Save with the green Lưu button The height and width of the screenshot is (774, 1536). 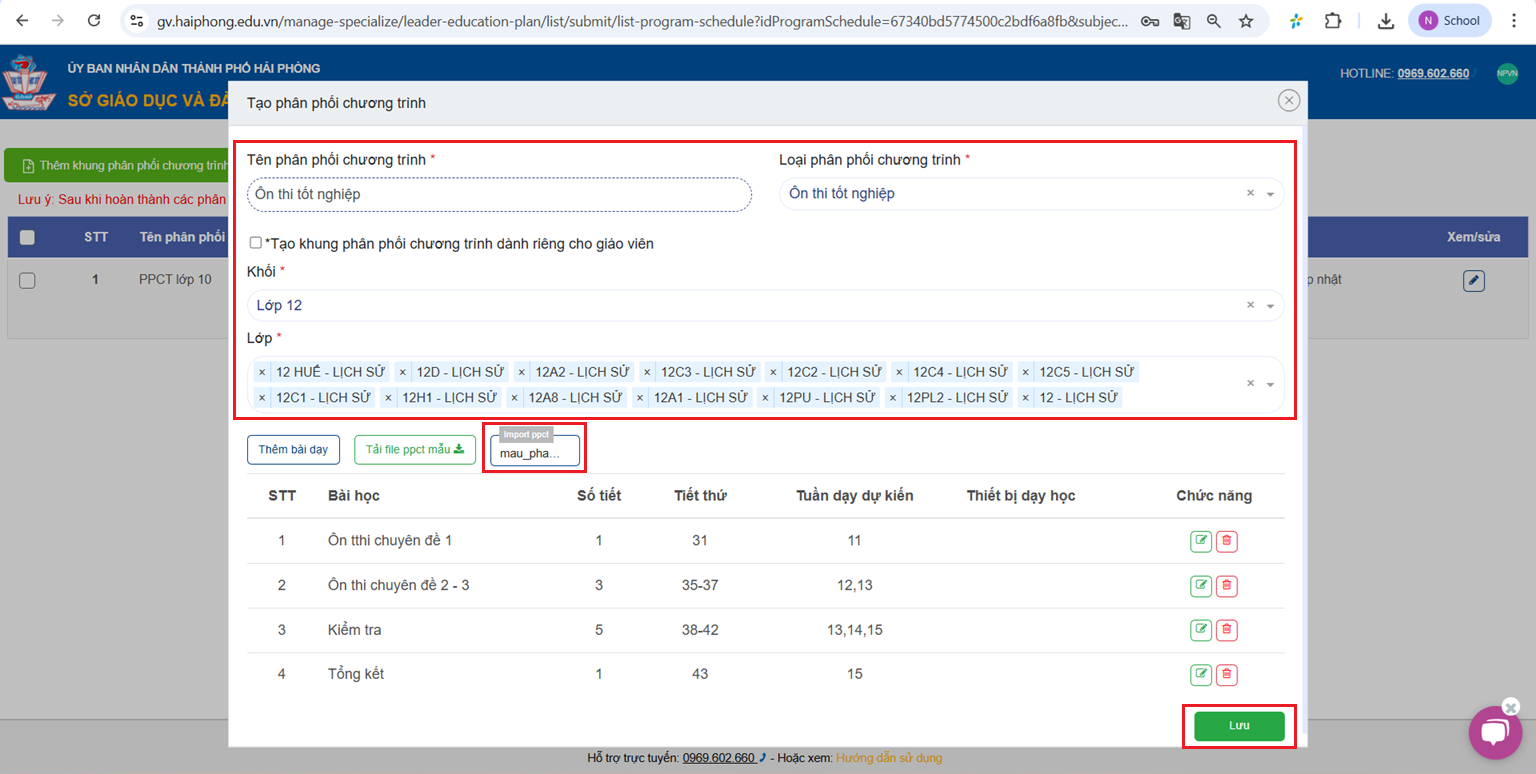click(1238, 726)
